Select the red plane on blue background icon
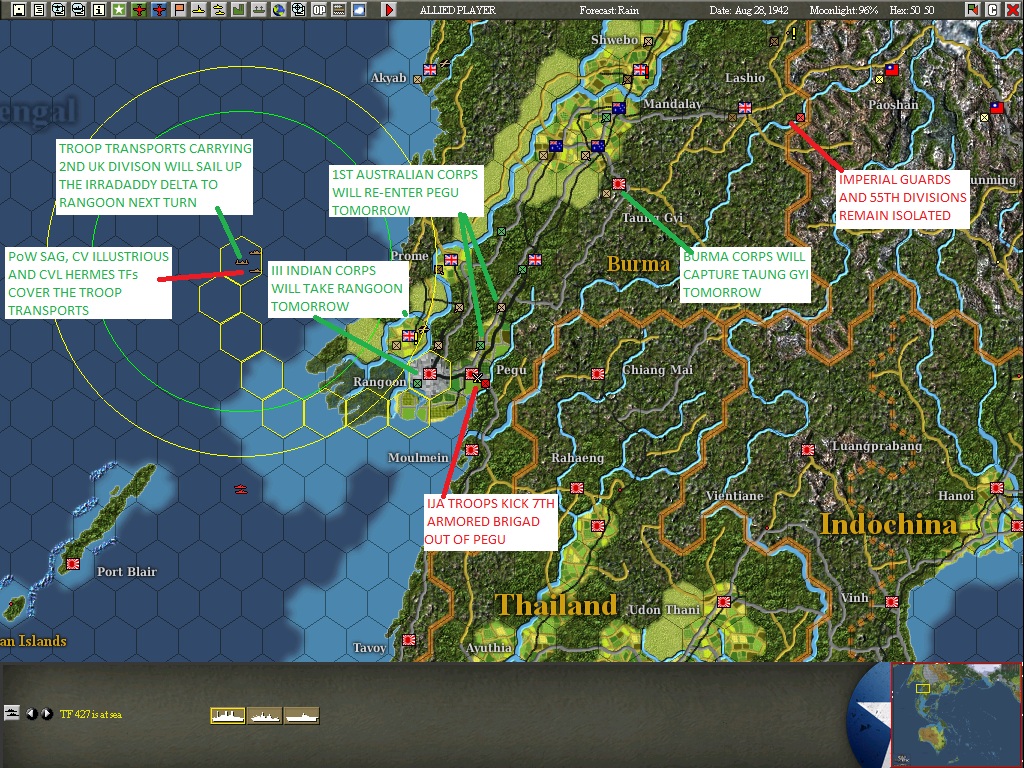1024x768 pixels. 159,10
